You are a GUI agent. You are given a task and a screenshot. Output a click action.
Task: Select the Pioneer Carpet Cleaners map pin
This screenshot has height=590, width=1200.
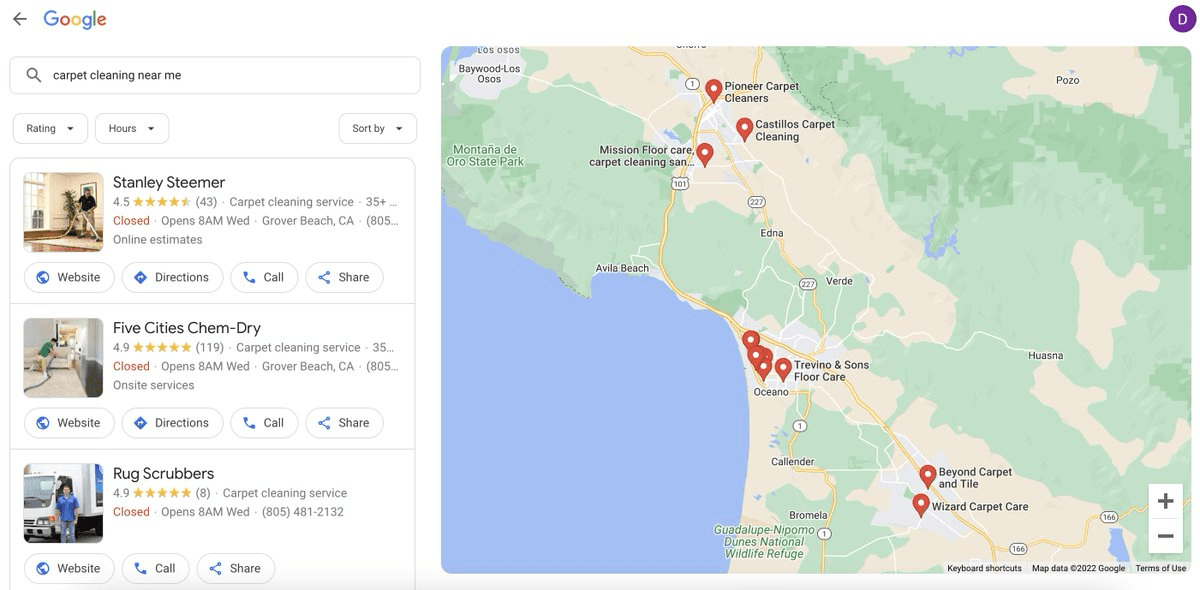(x=713, y=91)
